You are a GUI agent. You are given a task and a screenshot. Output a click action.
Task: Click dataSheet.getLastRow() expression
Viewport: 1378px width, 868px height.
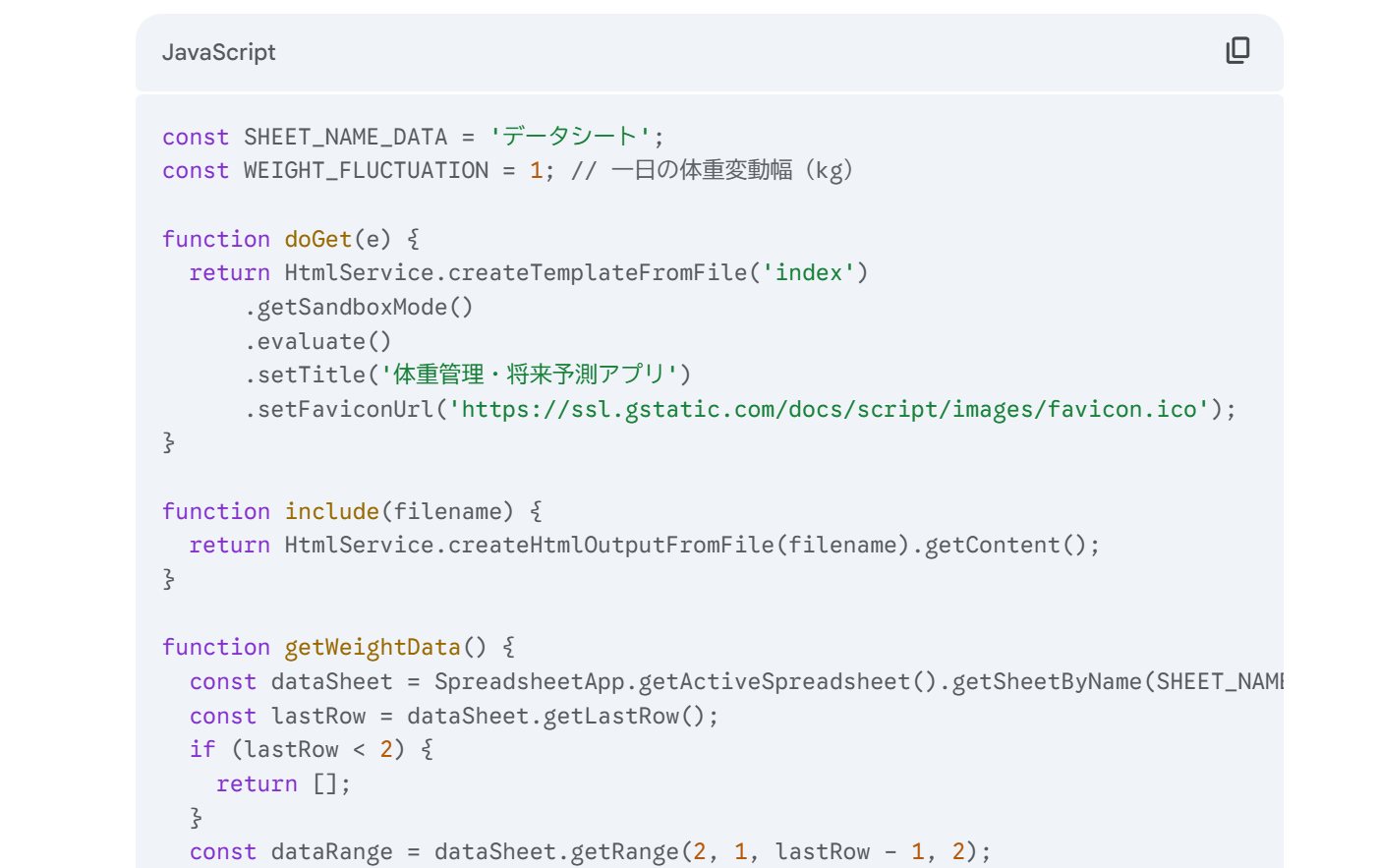pos(555,717)
